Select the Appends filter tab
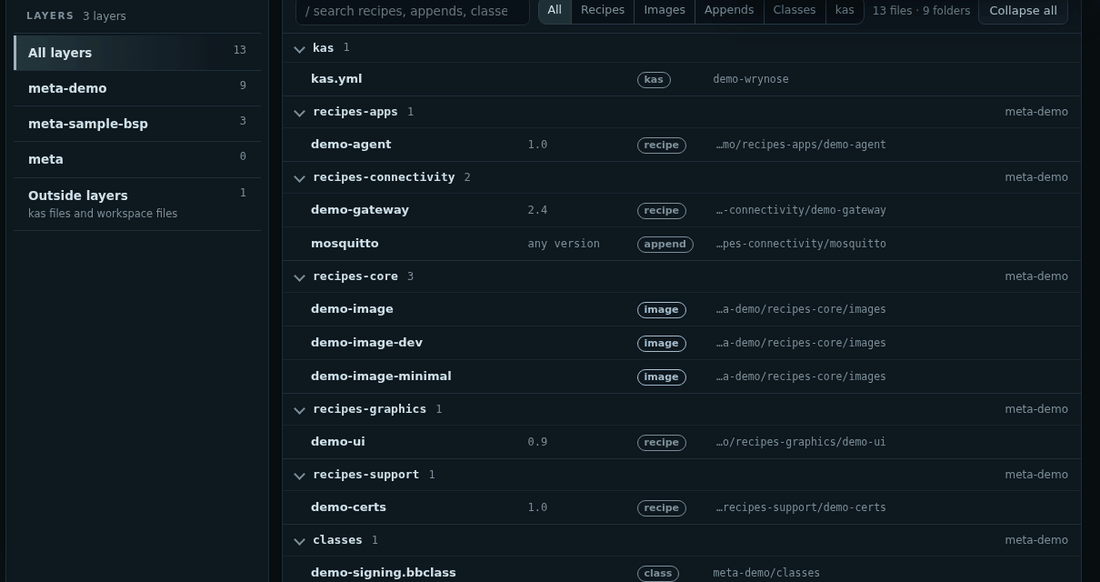Image resolution: width=1100 pixels, height=582 pixels. coord(729,11)
